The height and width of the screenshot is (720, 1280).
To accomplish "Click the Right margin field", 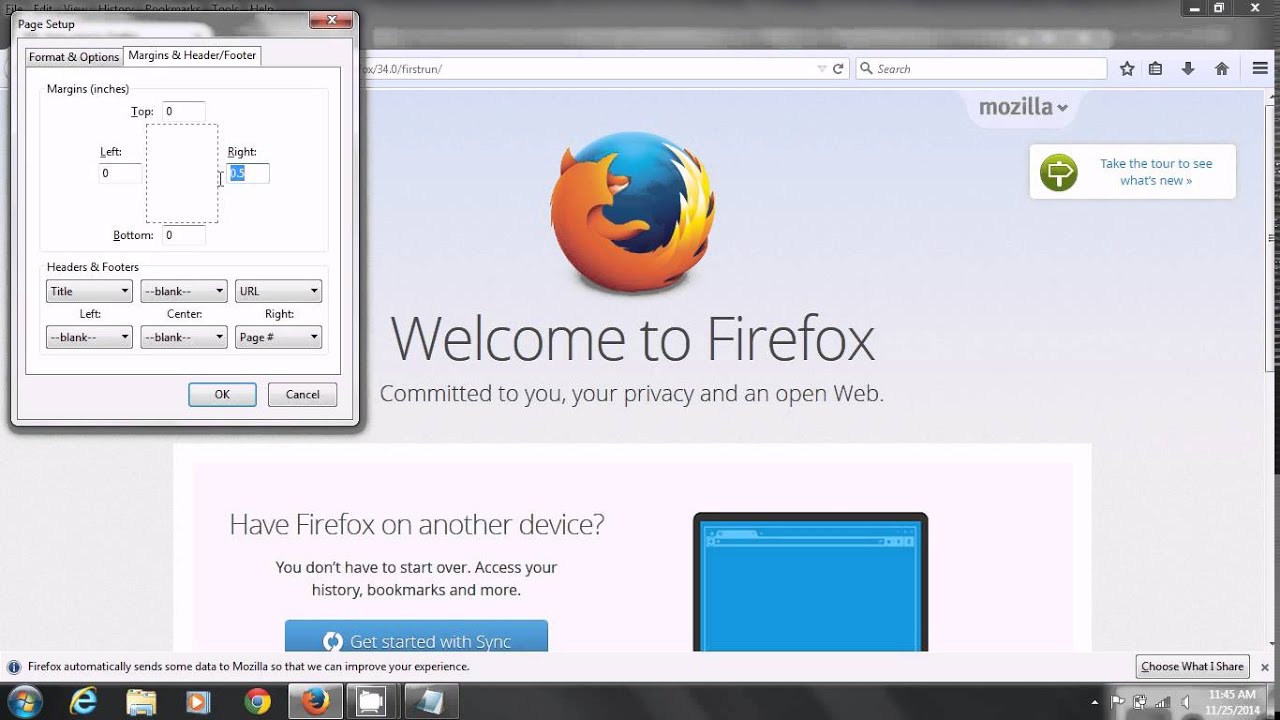I will point(248,173).
